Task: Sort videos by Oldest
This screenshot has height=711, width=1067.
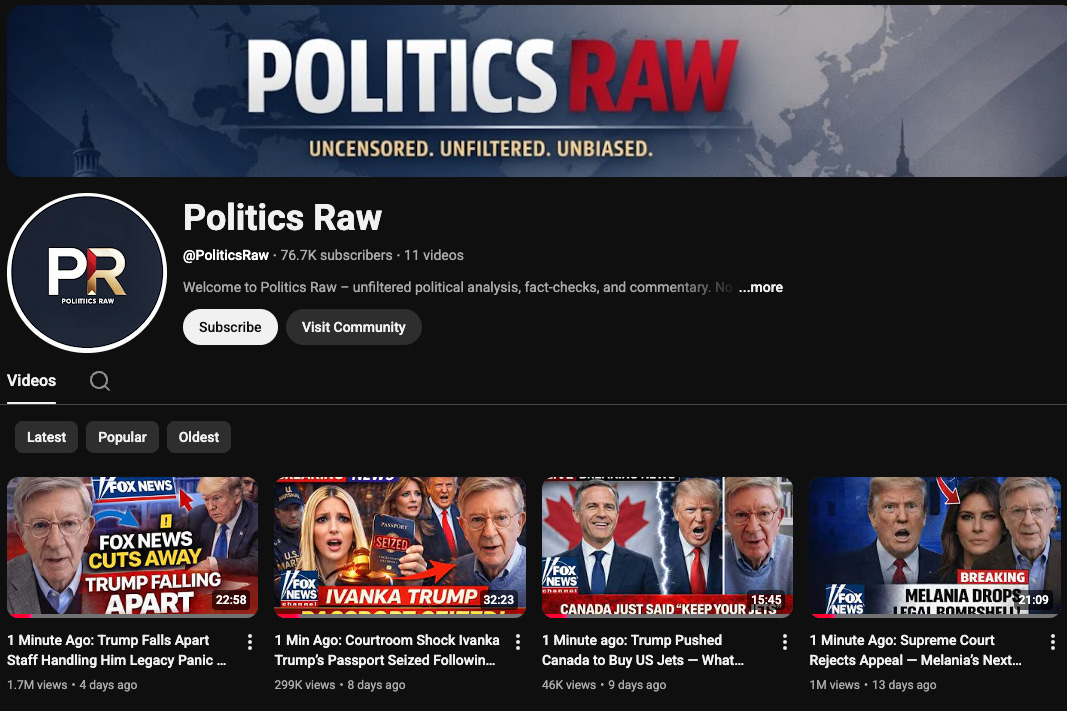Action: point(199,437)
